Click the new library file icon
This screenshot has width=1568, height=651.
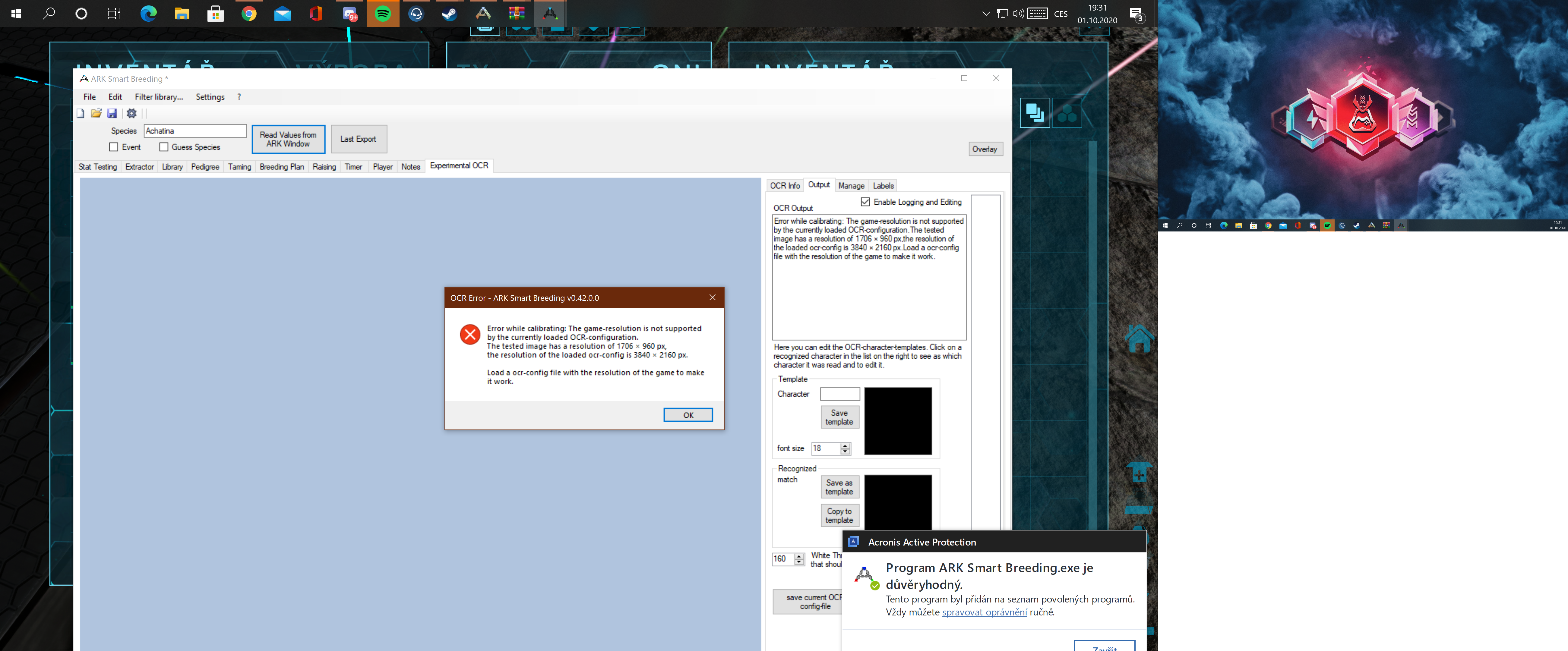pyautogui.click(x=80, y=113)
